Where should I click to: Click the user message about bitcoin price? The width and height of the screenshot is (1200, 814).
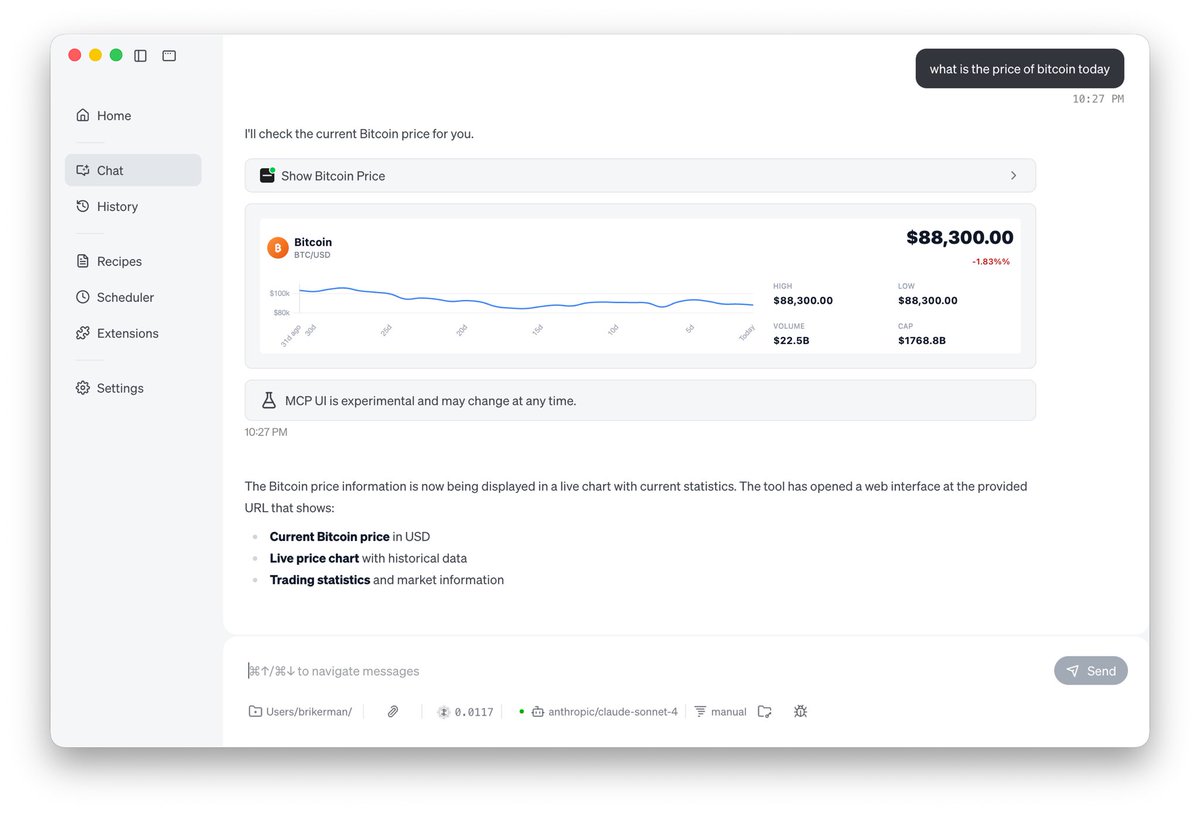click(1020, 69)
